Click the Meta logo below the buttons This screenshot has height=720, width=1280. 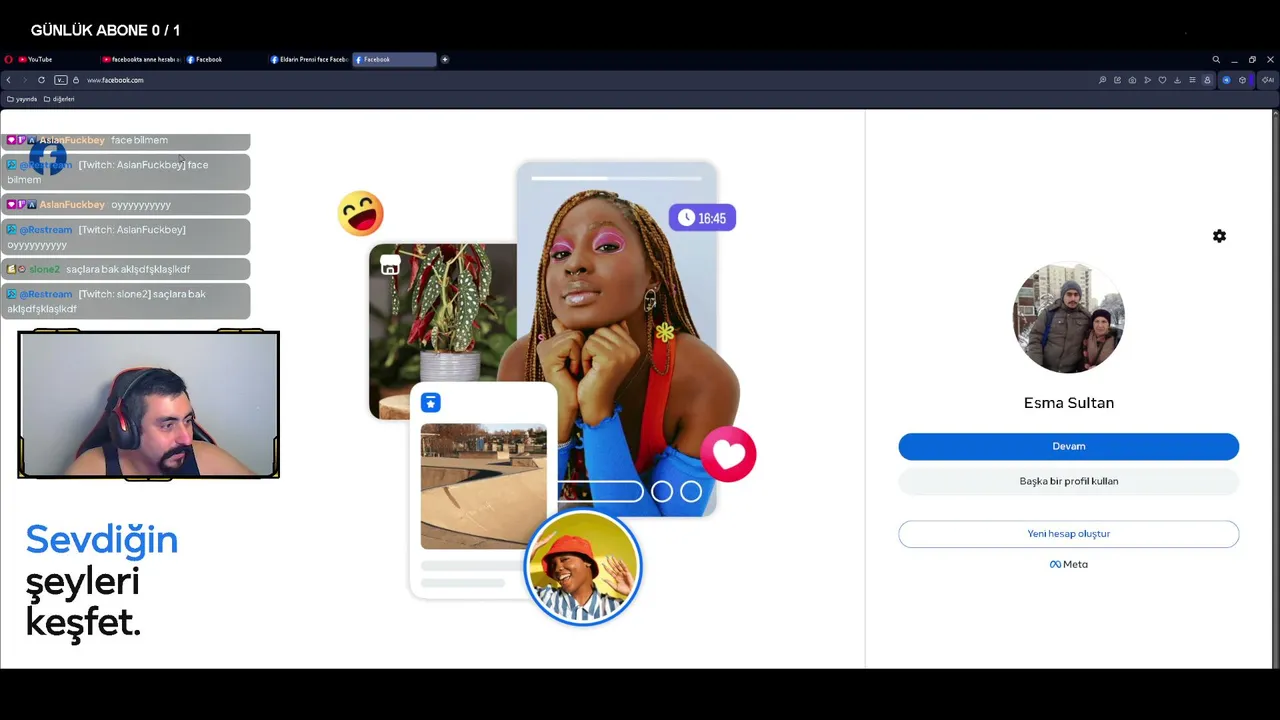pos(1068,564)
